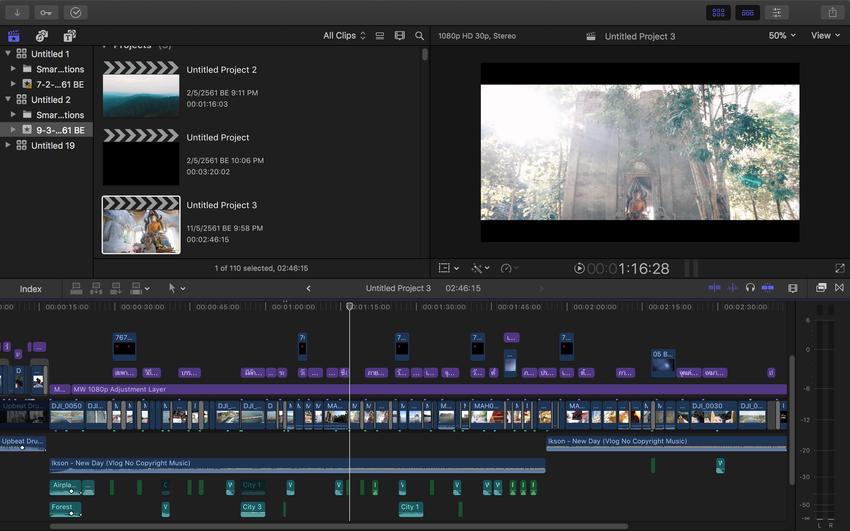Viewport: 850px width, 531px height.
Task: Expand the 7-2-...61 BE event
Action: (x=13, y=84)
